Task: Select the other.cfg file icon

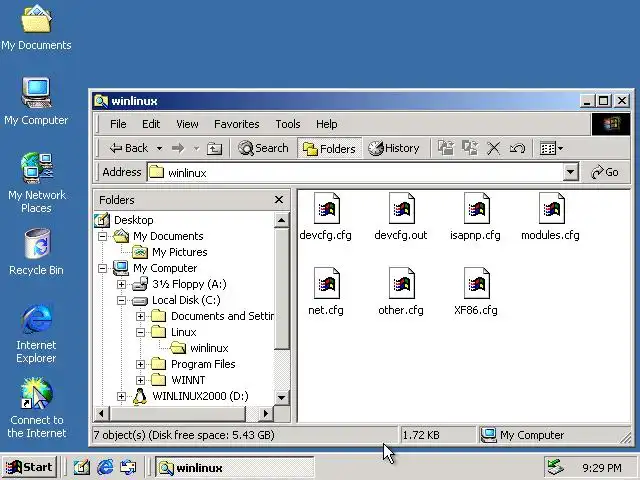Action: [402, 283]
